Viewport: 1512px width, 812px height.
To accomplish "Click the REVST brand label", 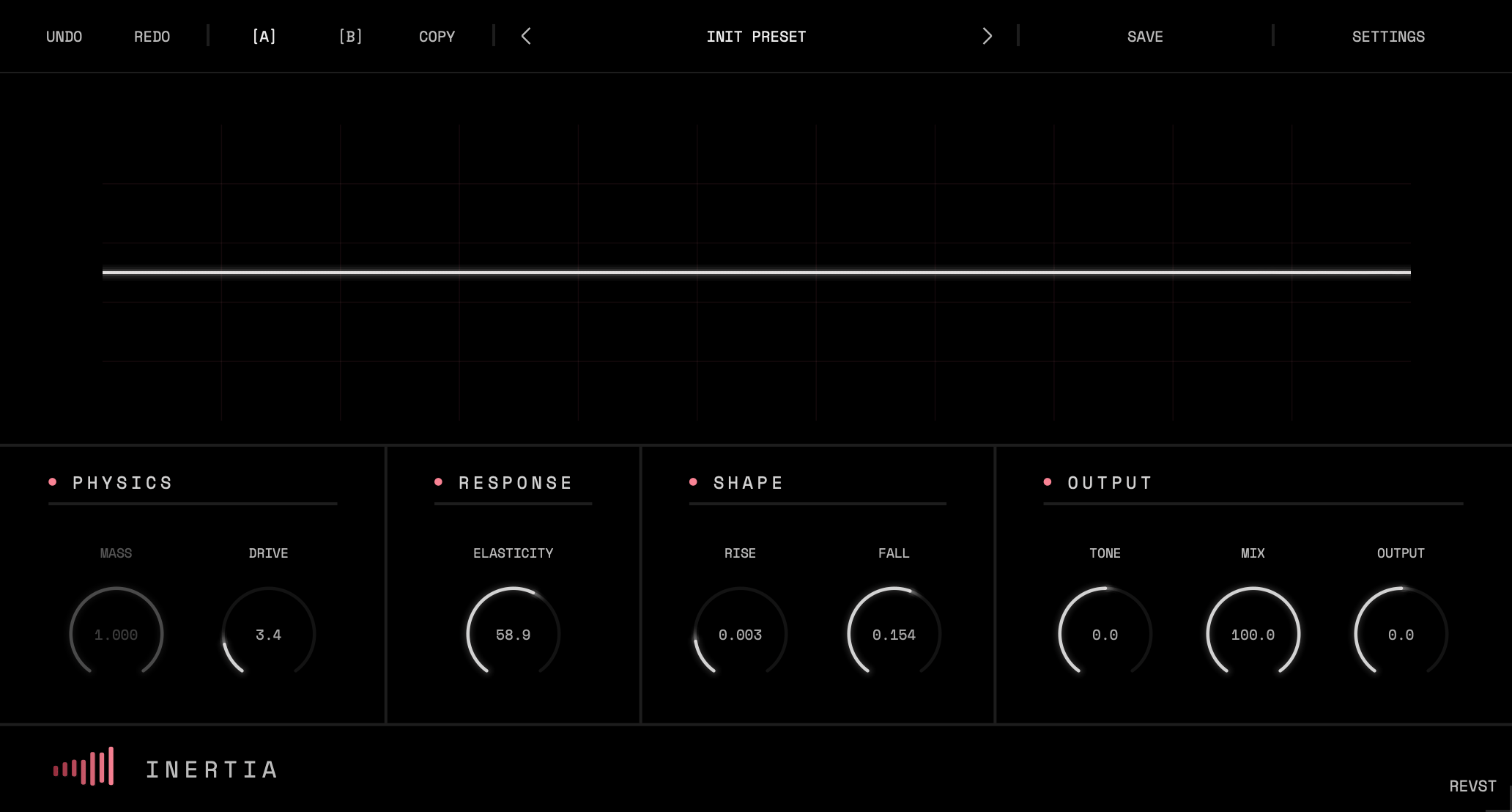I will pos(1472,786).
